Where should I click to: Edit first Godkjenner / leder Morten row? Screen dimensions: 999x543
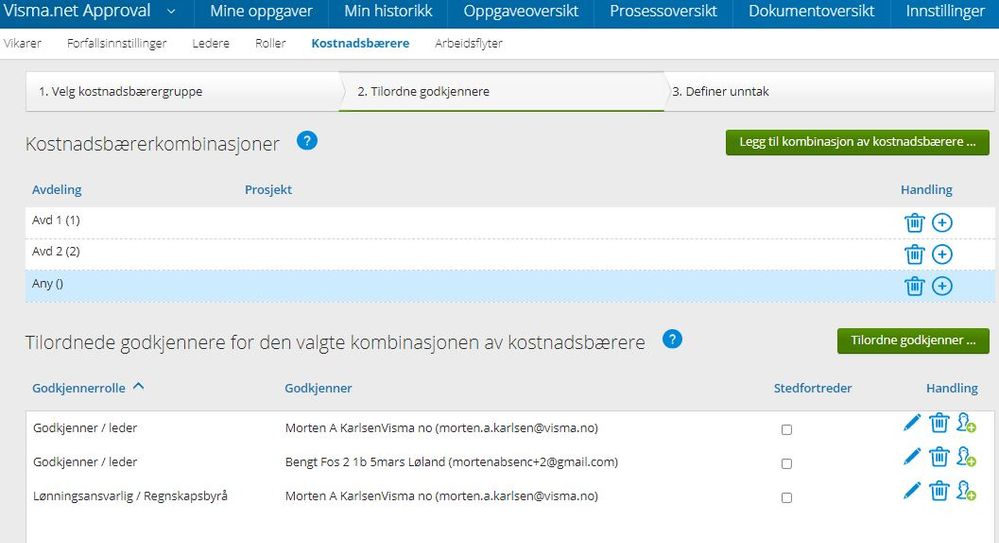tap(912, 423)
